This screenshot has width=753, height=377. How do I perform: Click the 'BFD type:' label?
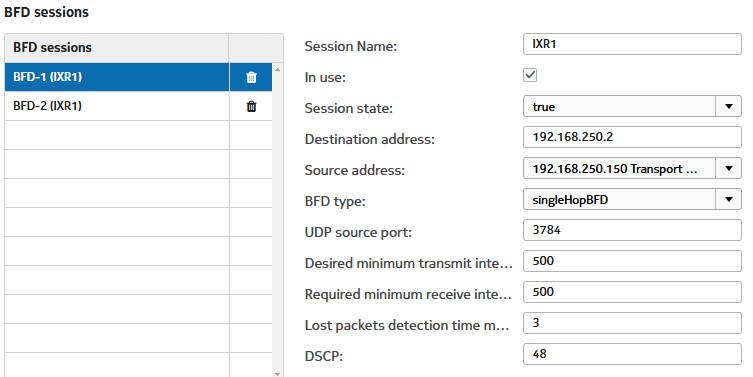click(x=335, y=201)
